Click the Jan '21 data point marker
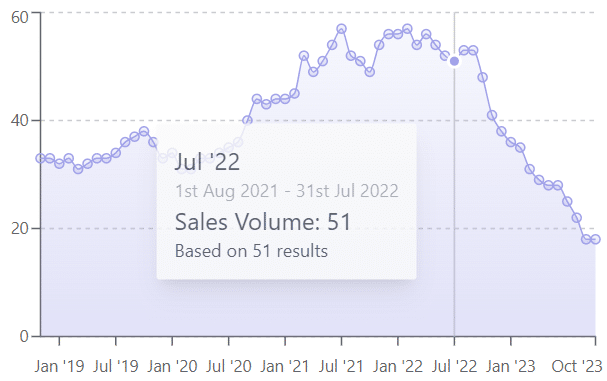 (285, 99)
